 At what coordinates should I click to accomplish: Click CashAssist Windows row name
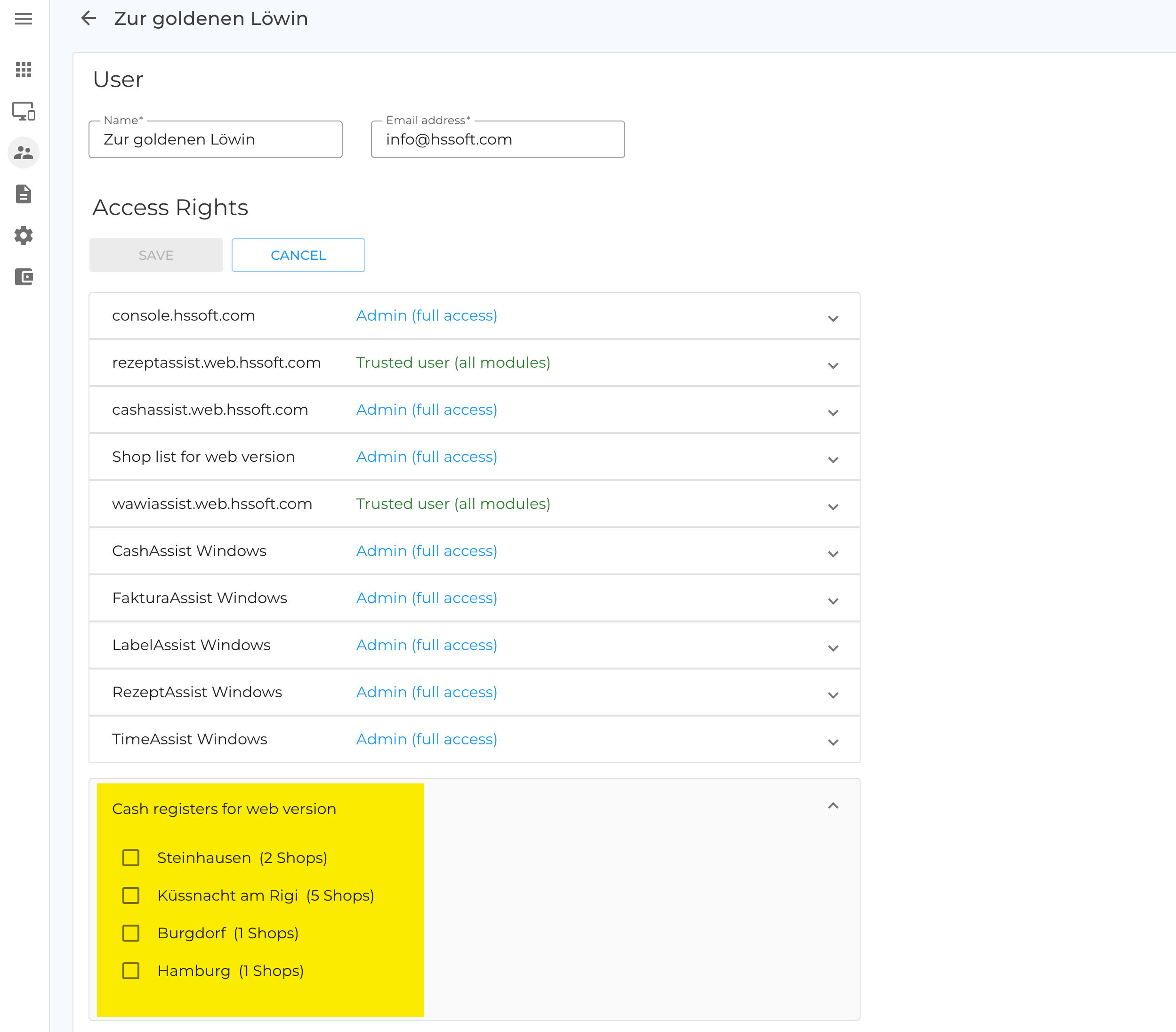pyautogui.click(x=189, y=551)
